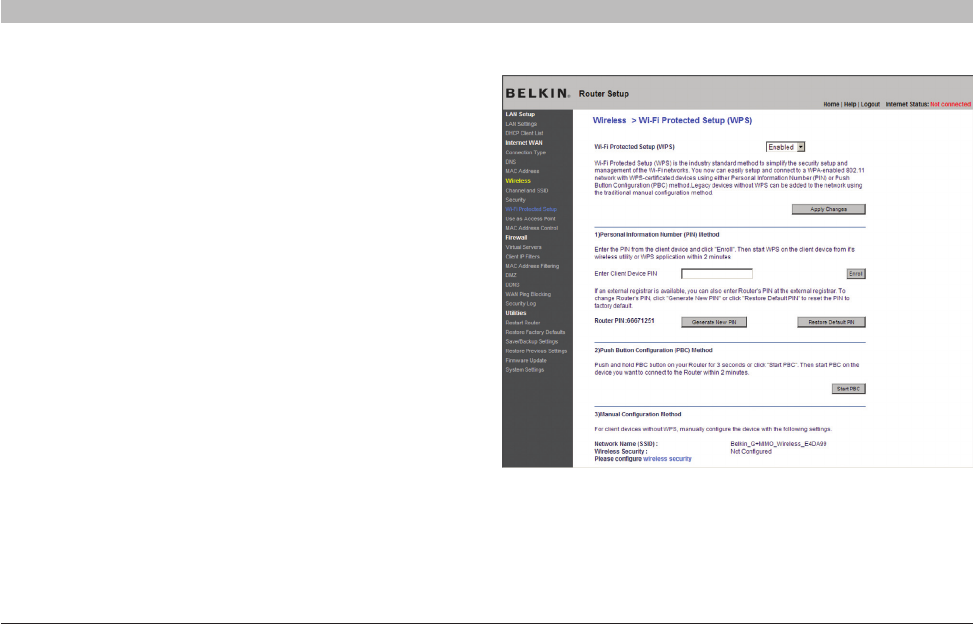Open the DMZ sidebar entry

[511, 275]
